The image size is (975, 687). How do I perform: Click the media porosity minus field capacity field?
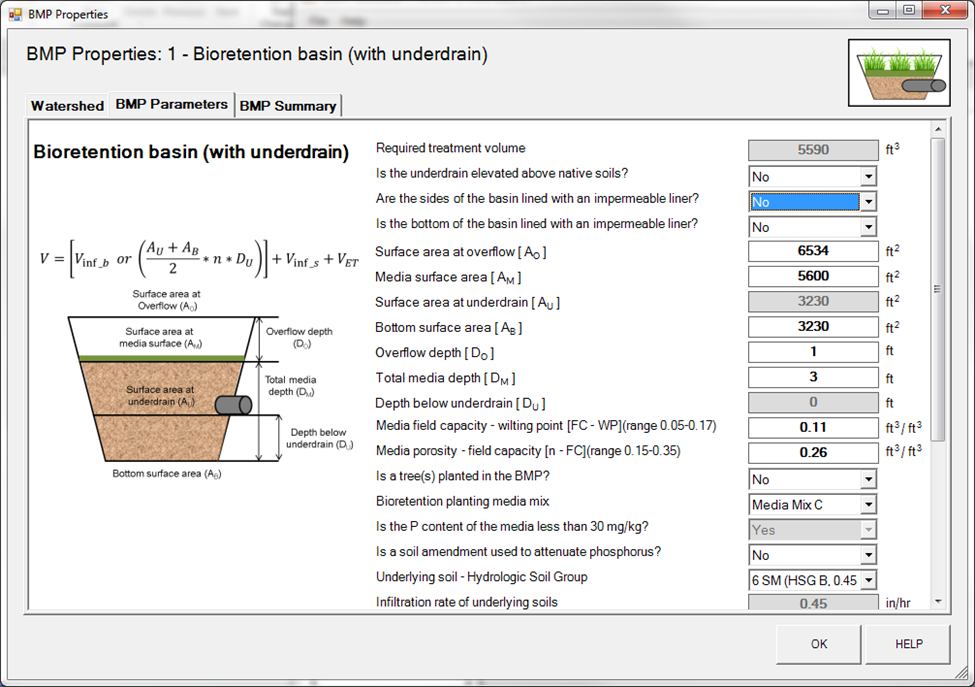tap(813, 452)
